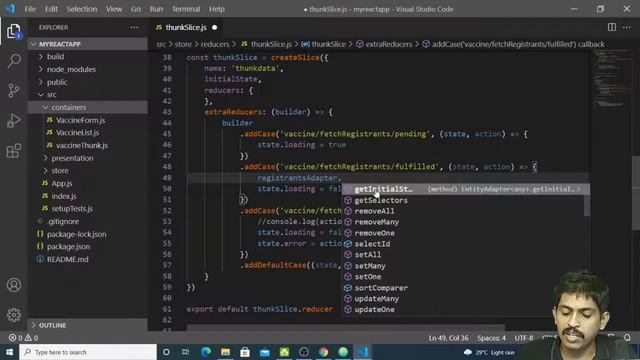Open the Terminal menu
Image resolution: width=640 pixels, height=360 pixels.
pos(186,9)
